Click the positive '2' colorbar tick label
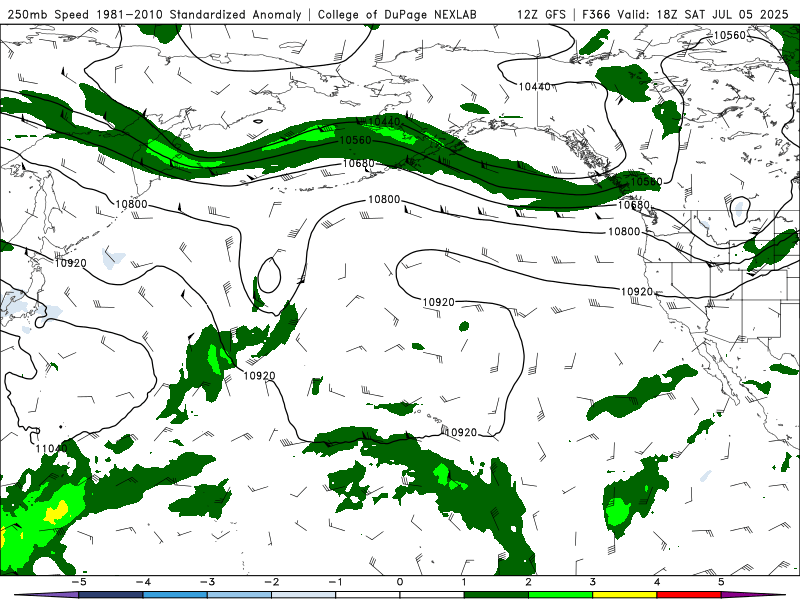 (529, 582)
